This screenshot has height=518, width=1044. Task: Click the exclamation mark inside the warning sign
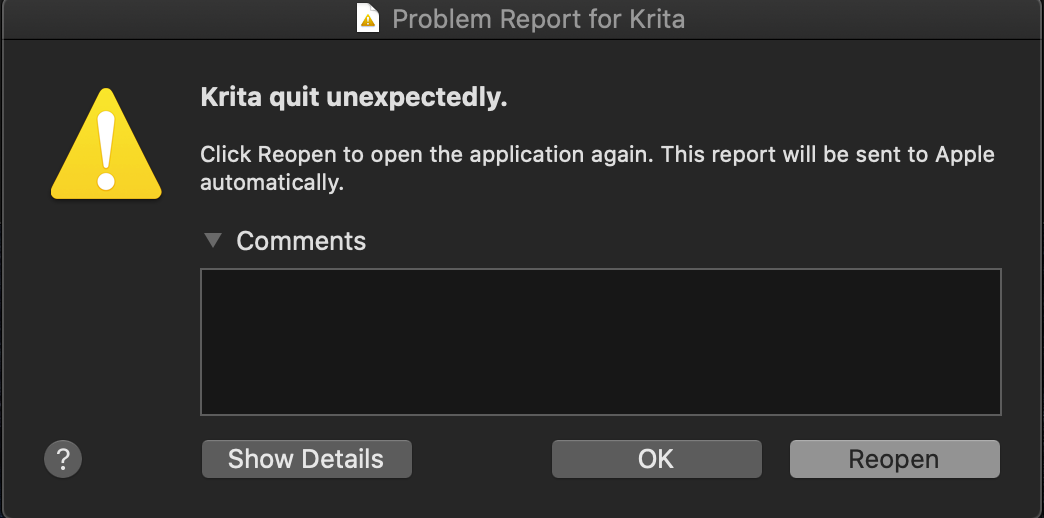(106, 147)
